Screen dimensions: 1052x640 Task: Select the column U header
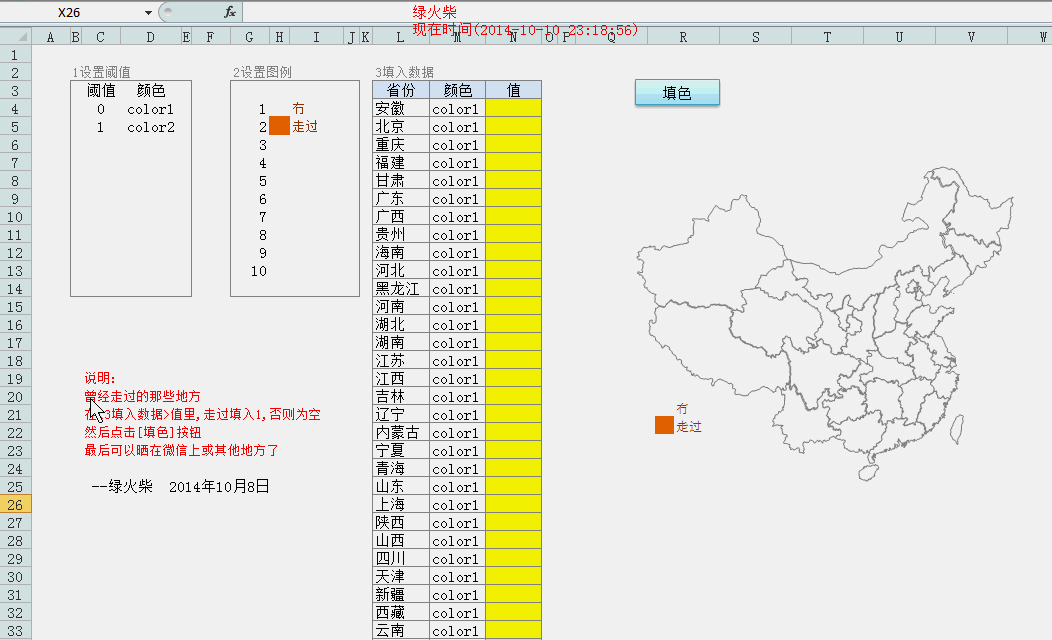[899, 37]
